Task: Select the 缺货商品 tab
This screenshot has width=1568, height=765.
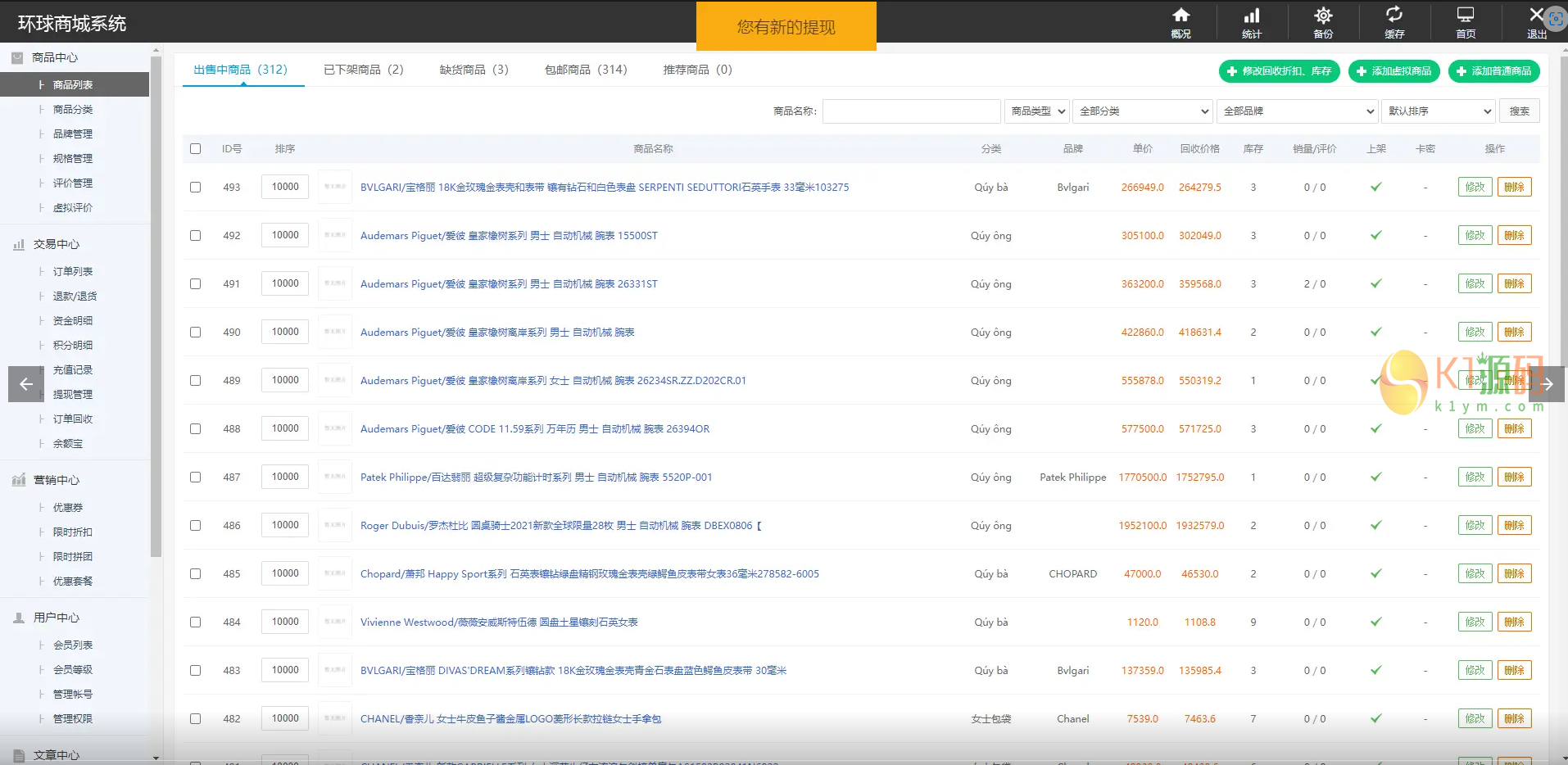Action: [x=474, y=70]
